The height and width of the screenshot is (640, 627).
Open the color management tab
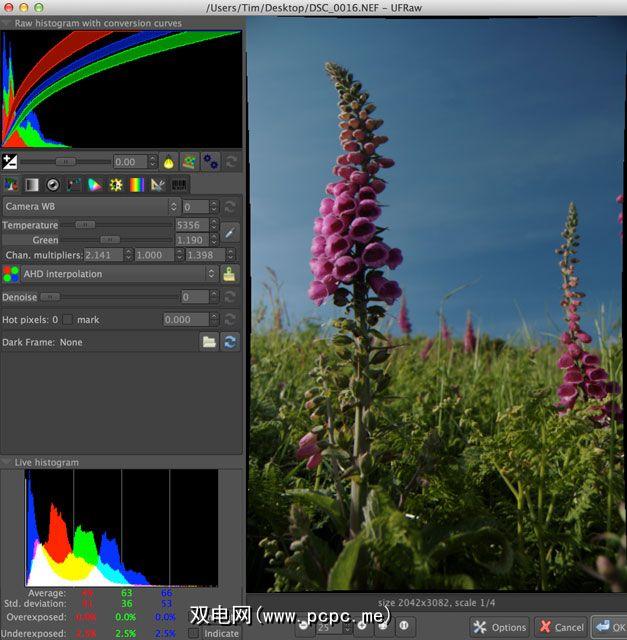(x=95, y=185)
